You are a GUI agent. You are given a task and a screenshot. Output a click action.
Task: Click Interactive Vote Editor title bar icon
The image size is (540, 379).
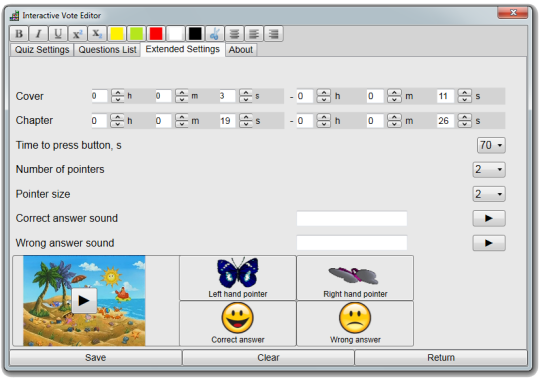pyautogui.click(x=14, y=16)
